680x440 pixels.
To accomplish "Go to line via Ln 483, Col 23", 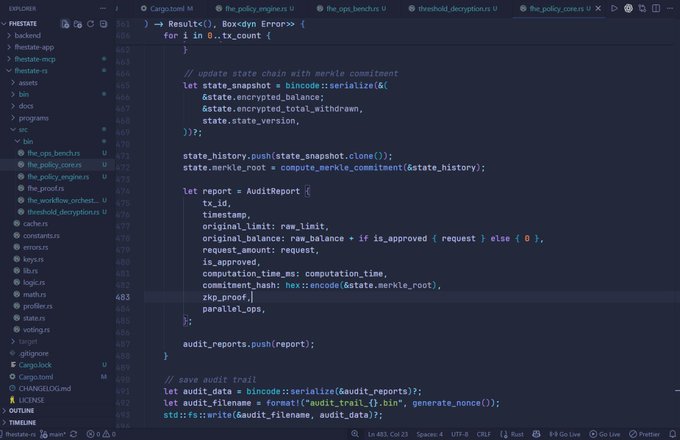I will coord(388,434).
